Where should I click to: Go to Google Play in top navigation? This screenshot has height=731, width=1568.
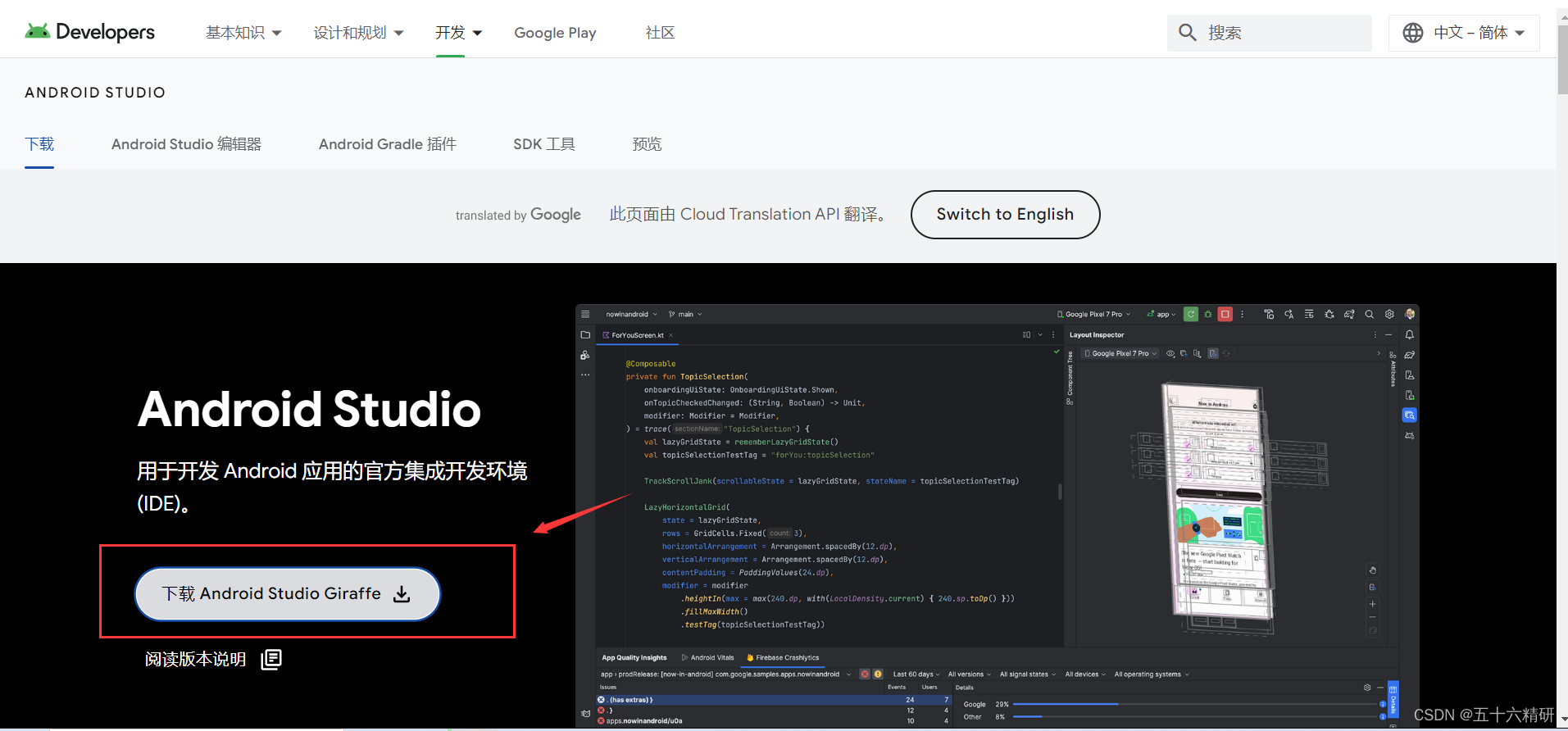pyautogui.click(x=555, y=33)
